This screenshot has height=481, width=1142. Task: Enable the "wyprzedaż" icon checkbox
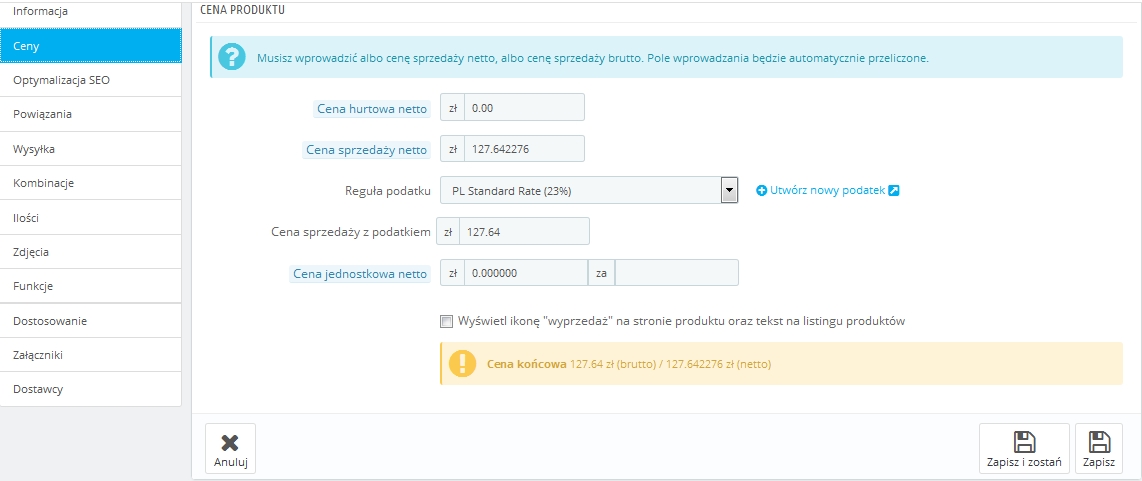point(446,321)
